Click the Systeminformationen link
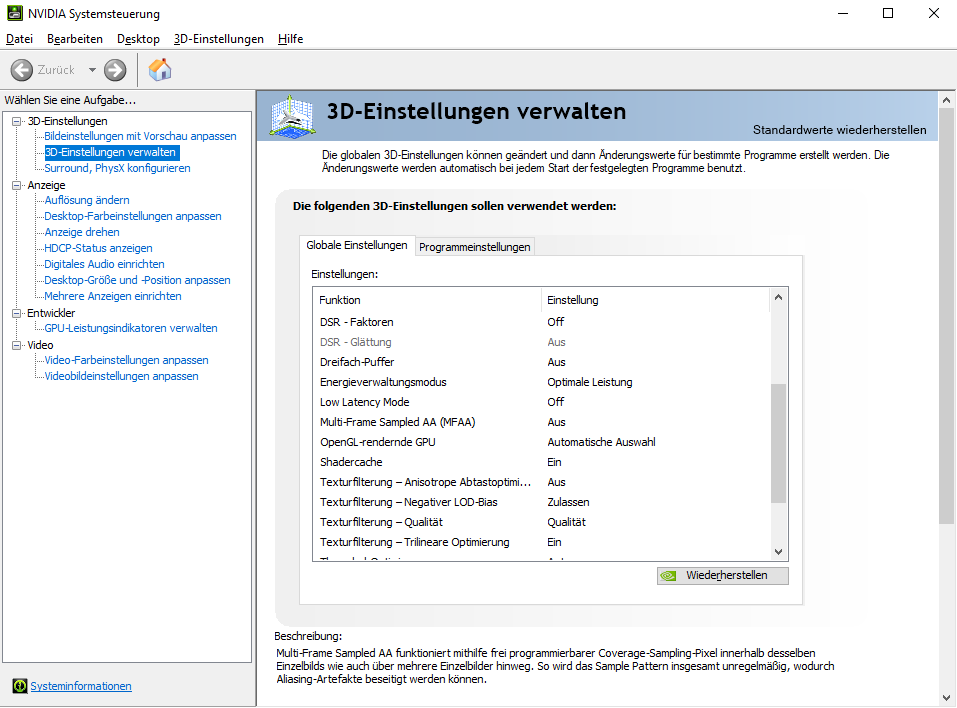957x708 pixels. (81, 686)
